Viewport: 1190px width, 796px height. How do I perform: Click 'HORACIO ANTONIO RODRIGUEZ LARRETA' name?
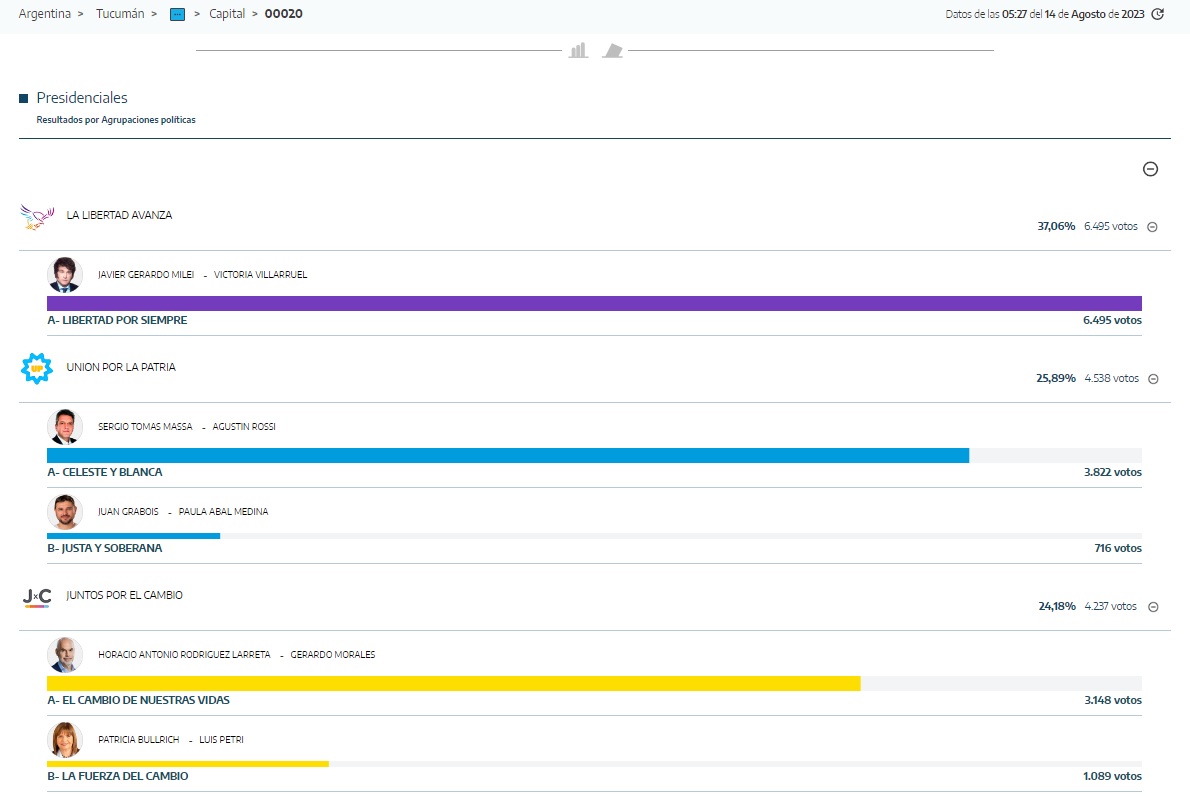click(x=184, y=655)
